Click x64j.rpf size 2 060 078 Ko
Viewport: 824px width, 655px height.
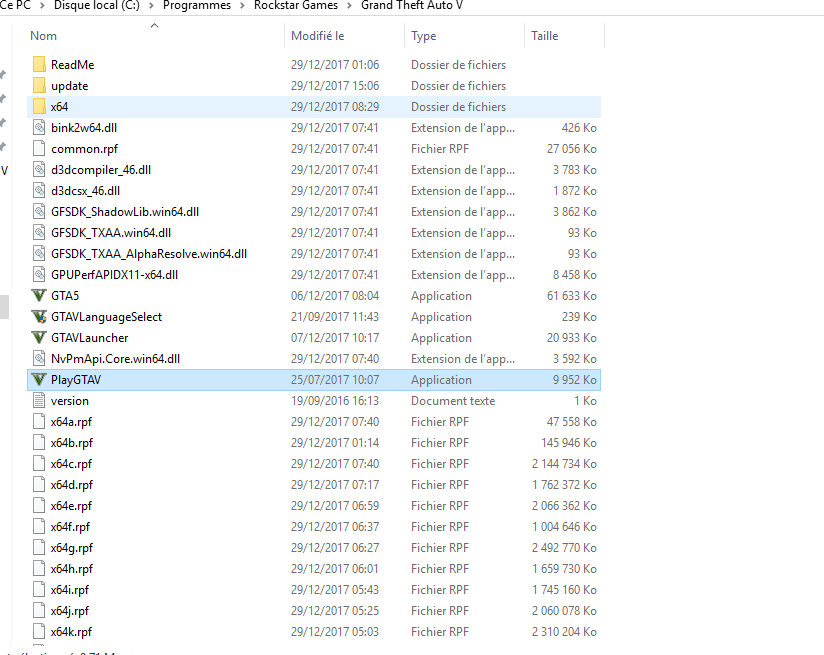[x=564, y=611]
